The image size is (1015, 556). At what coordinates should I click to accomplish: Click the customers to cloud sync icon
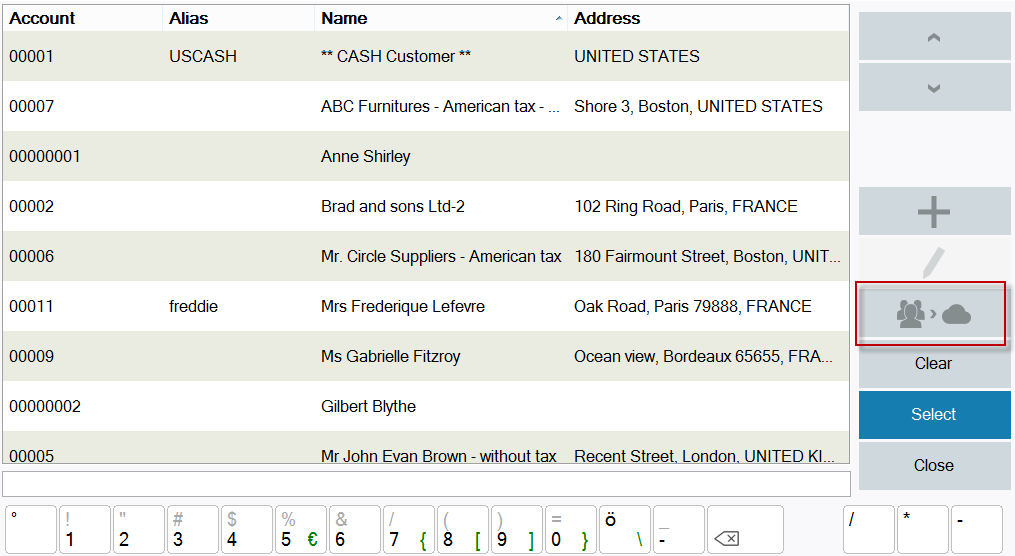click(x=933, y=314)
